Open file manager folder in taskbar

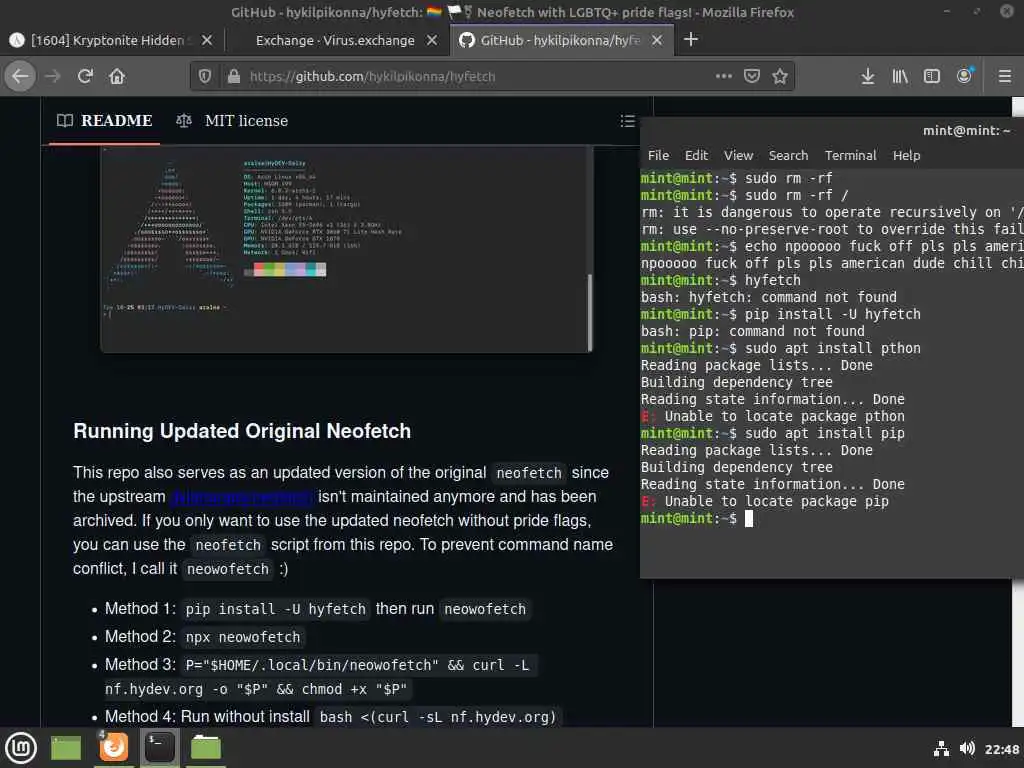(x=206, y=747)
